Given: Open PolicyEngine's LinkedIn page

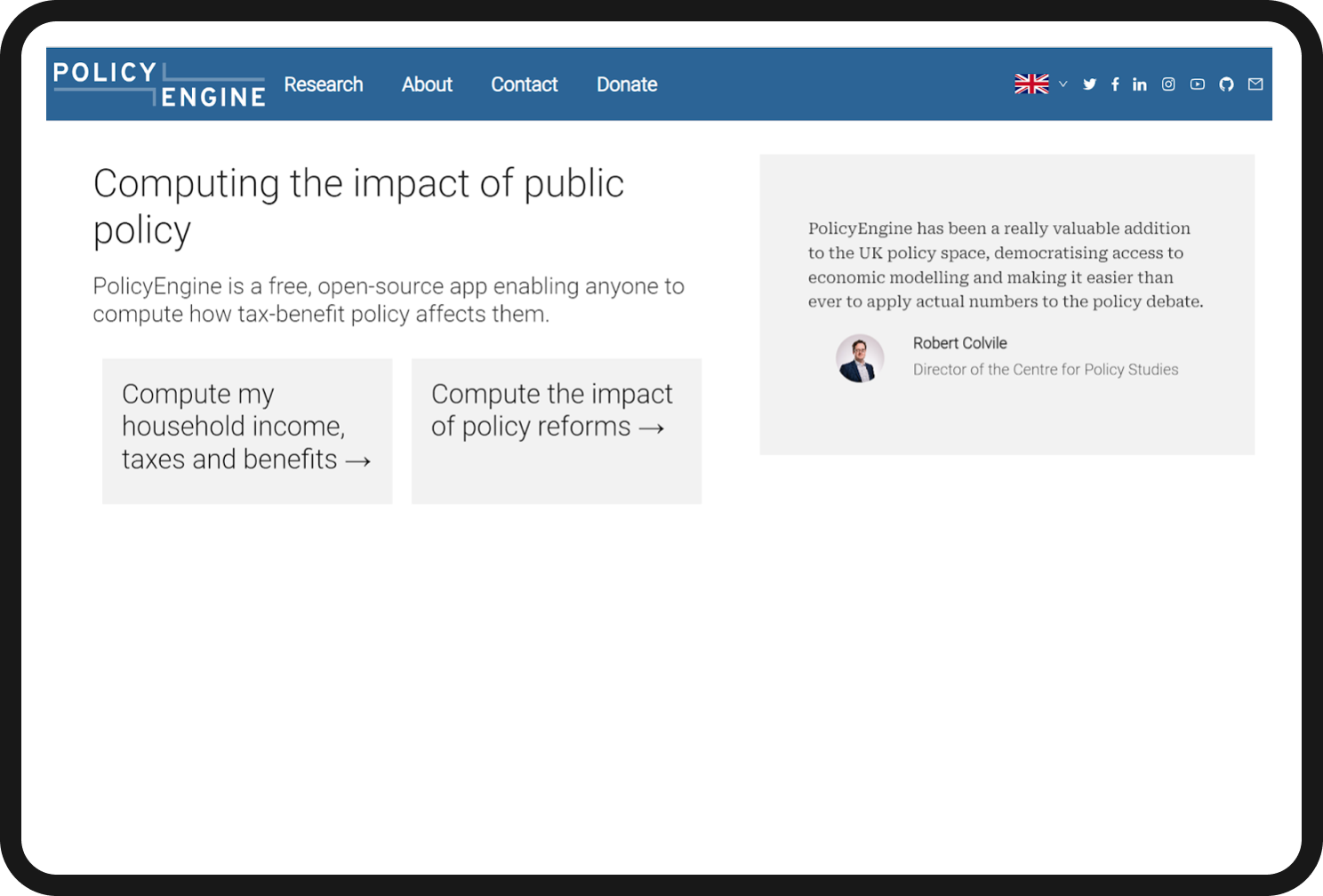Looking at the screenshot, I should point(1140,84).
